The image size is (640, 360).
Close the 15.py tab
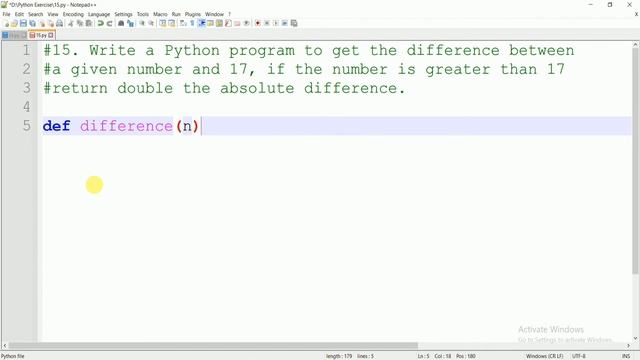point(51,36)
